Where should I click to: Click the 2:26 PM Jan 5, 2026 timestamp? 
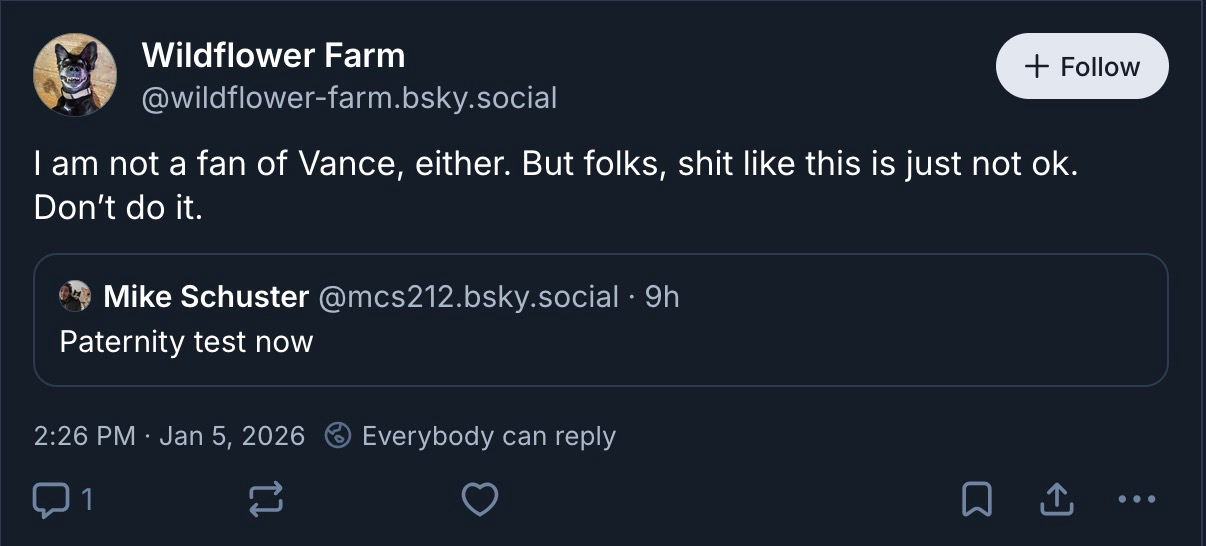[x=169, y=437]
